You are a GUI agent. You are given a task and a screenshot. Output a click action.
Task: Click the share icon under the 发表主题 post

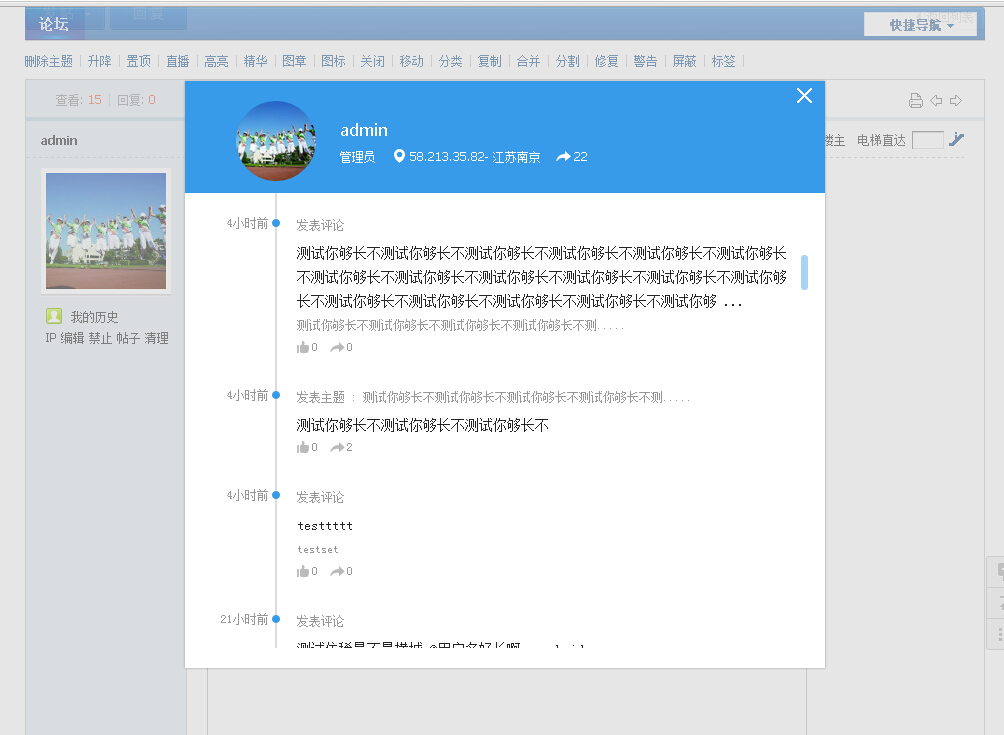click(x=337, y=447)
